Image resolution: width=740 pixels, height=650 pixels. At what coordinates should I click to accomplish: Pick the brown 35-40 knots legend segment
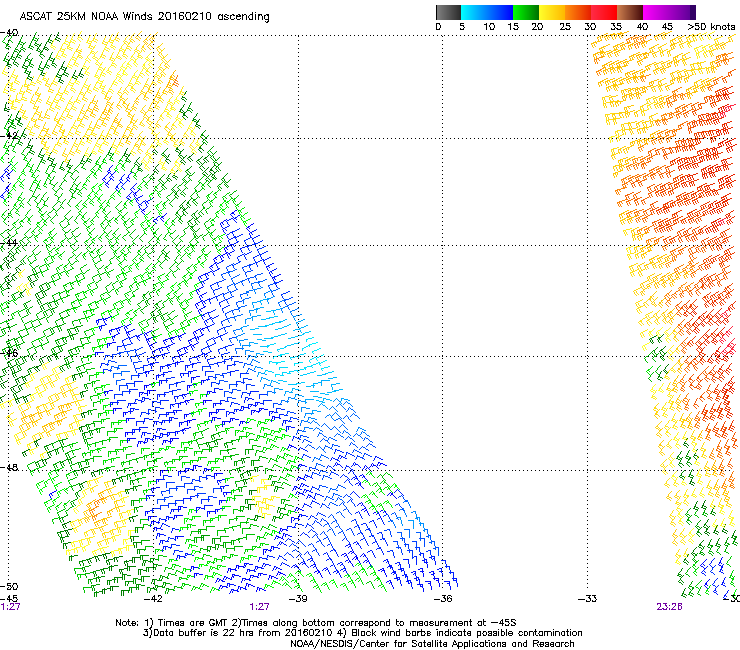click(x=630, y=12)
